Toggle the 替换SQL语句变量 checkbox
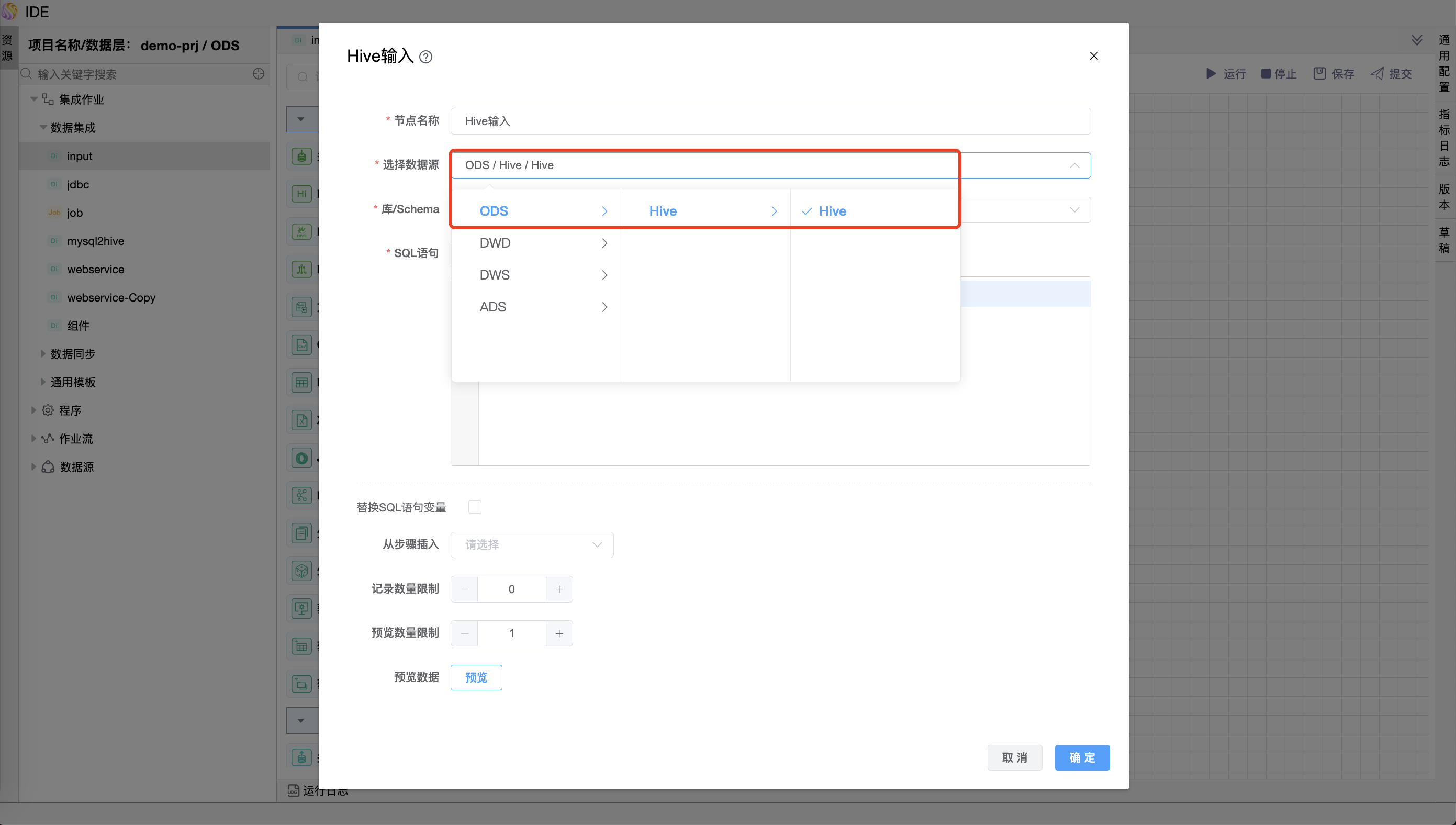The height and width of the screenshot is (825, 1456). [x=475, y=507]
